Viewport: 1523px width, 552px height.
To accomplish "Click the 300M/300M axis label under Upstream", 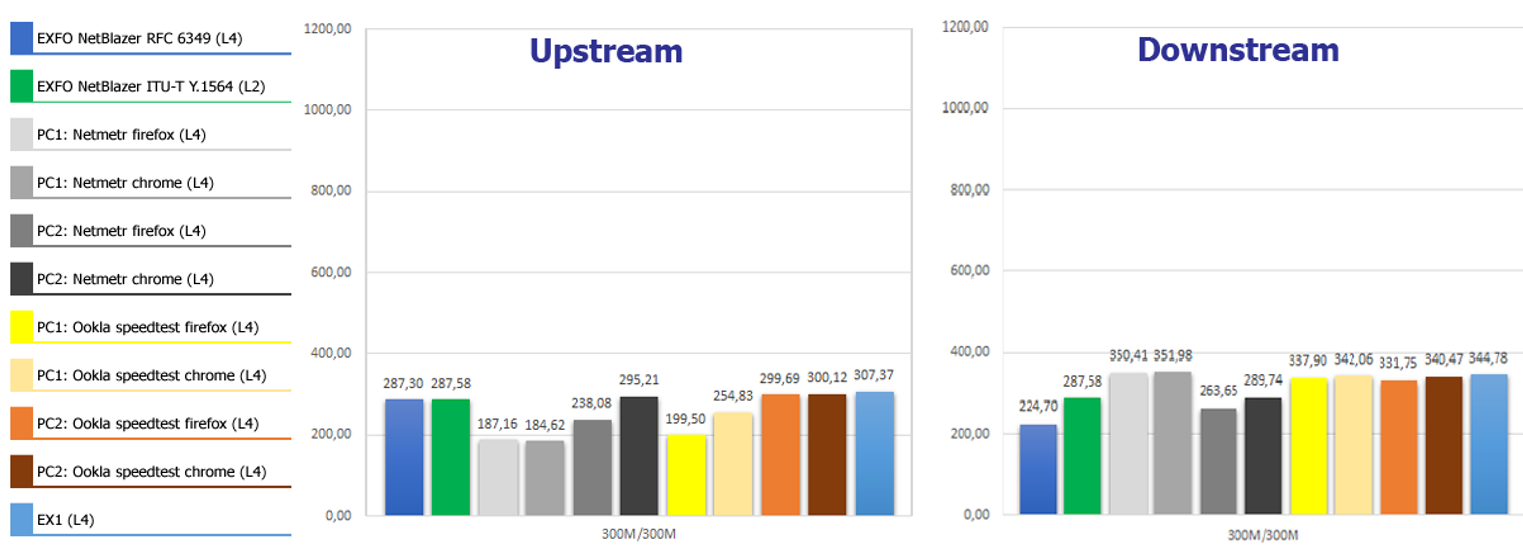I will 640,534.
